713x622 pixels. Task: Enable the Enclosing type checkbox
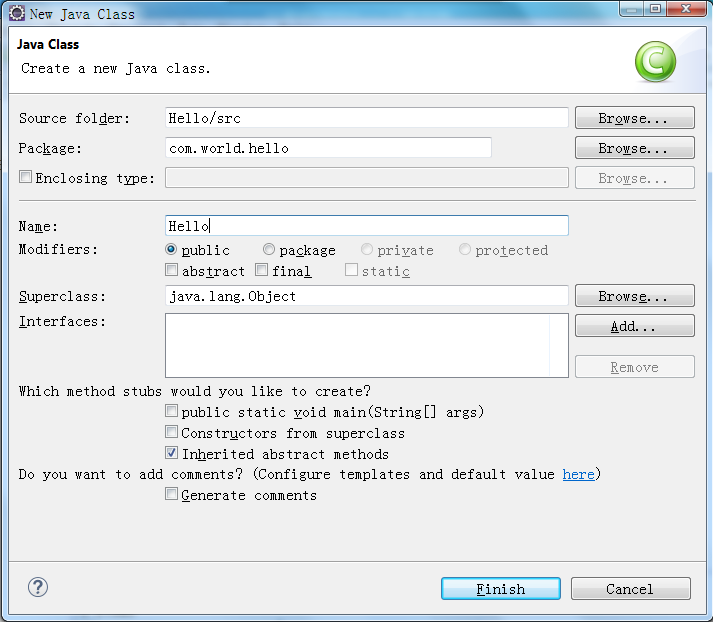[25, 177]
